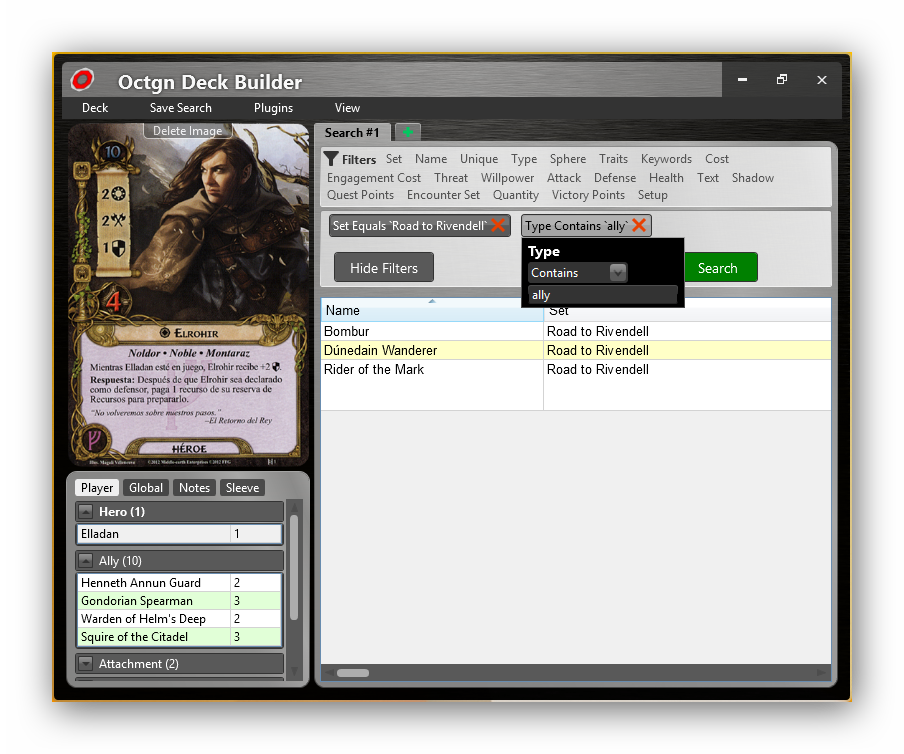Add a Victory Points filter
This screenshot has width=904, height=754.
588,195
